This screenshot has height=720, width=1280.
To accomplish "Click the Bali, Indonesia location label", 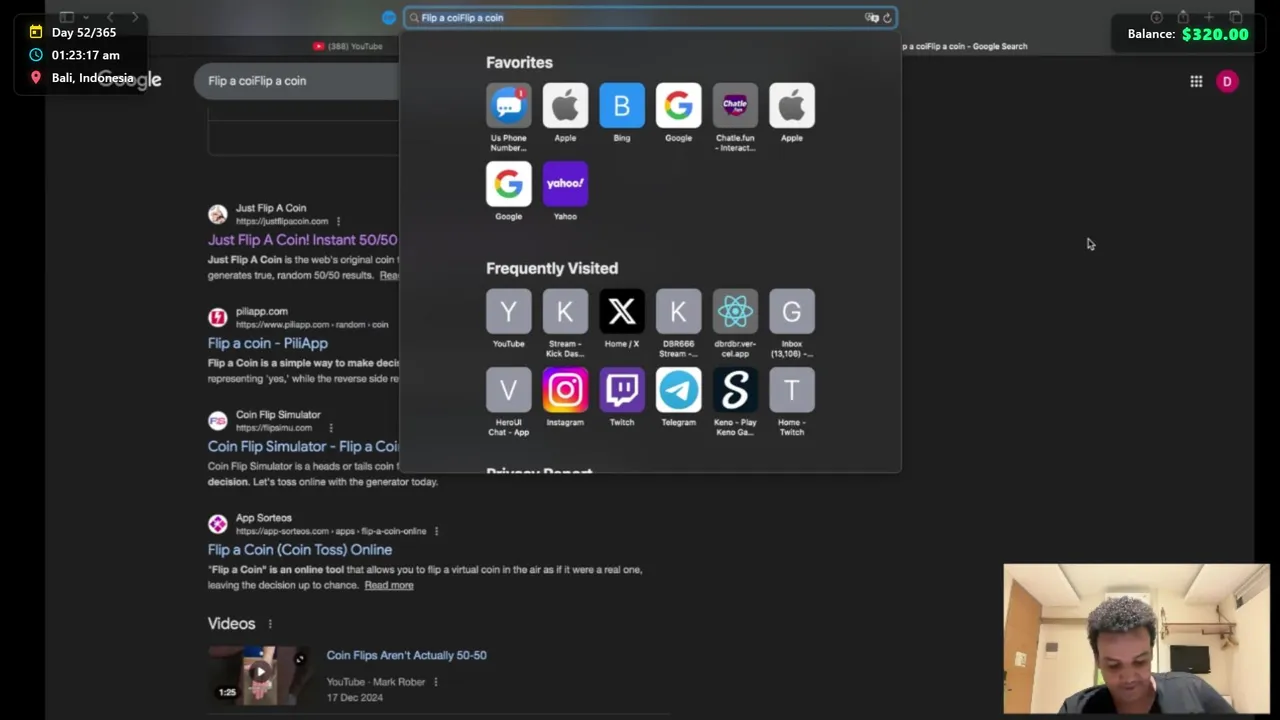I will point(93,78).
